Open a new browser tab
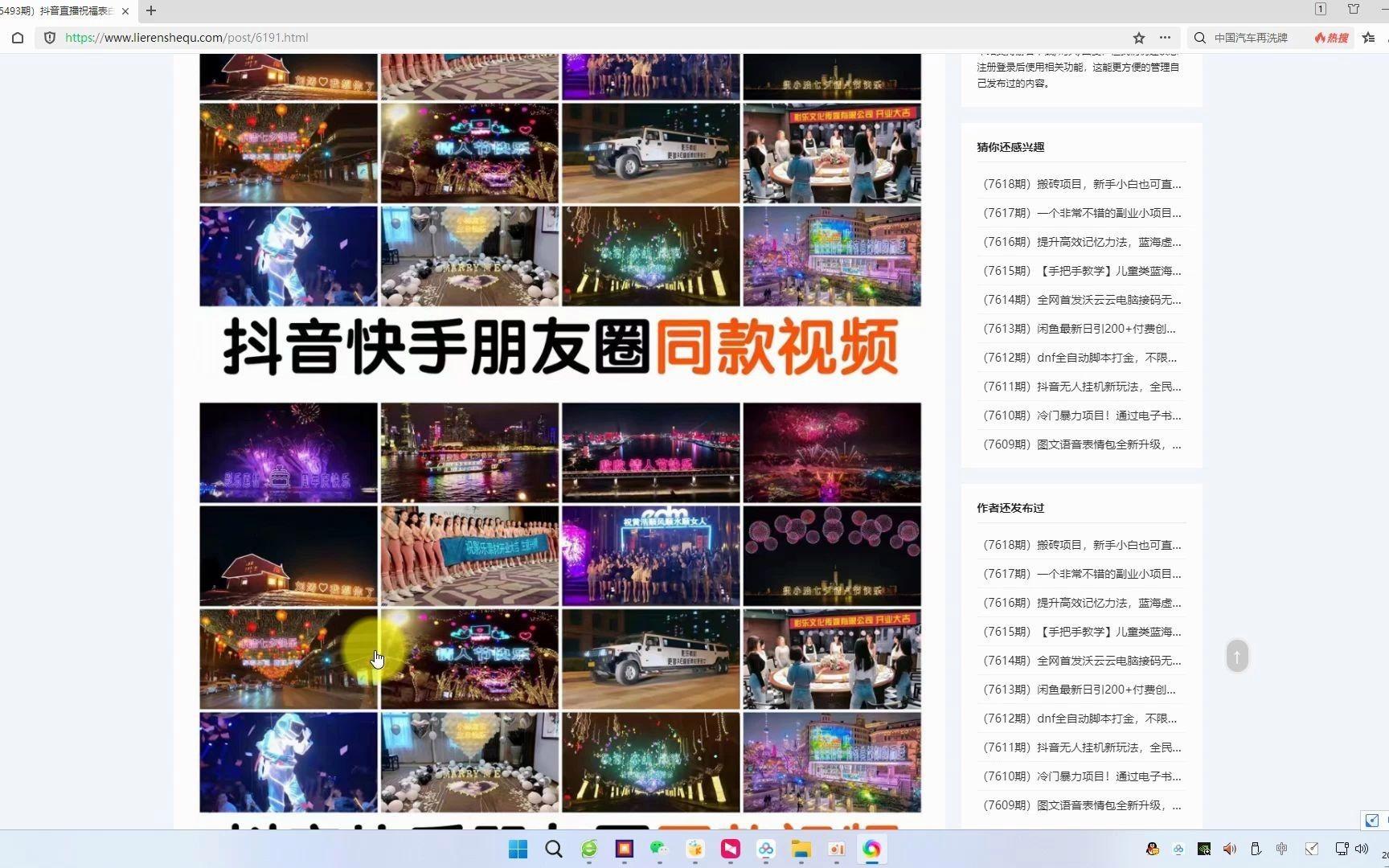Screen dimensions: 1389x868 pos(151,10)
